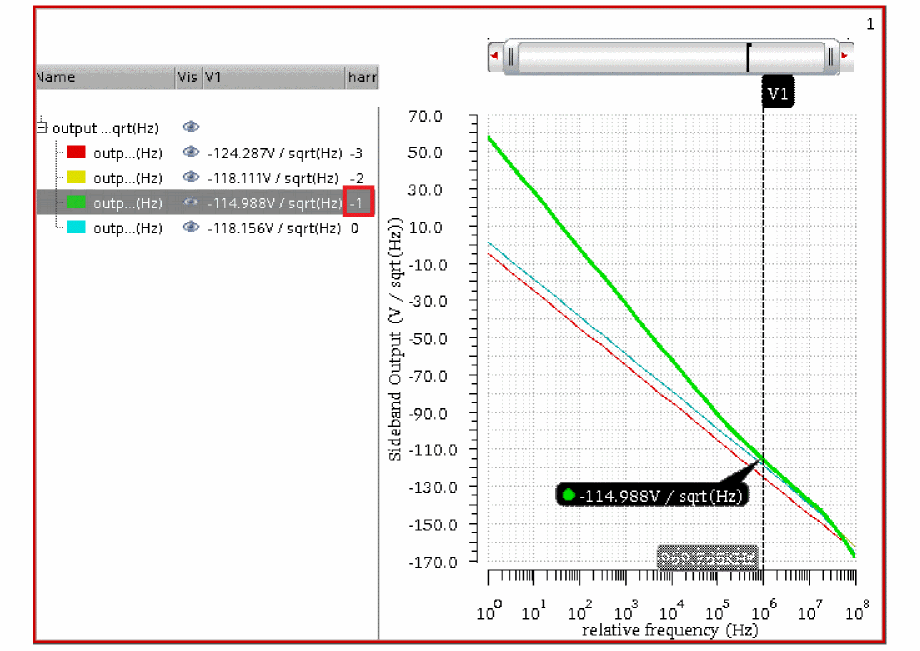This screenshot has height=651, width=920.
Task: Collapse the output sqrt(Hz) tree group
Action: click(42, 127)
